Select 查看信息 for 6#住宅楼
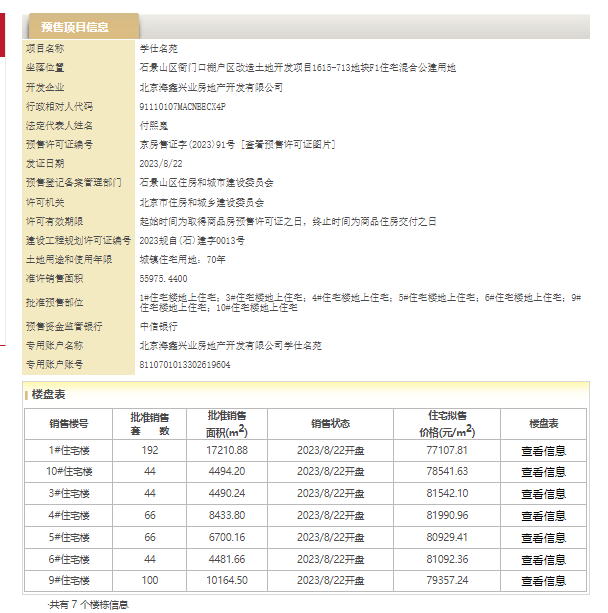The width and height of the screenshot is (608, 613). (x=543, y=560)
